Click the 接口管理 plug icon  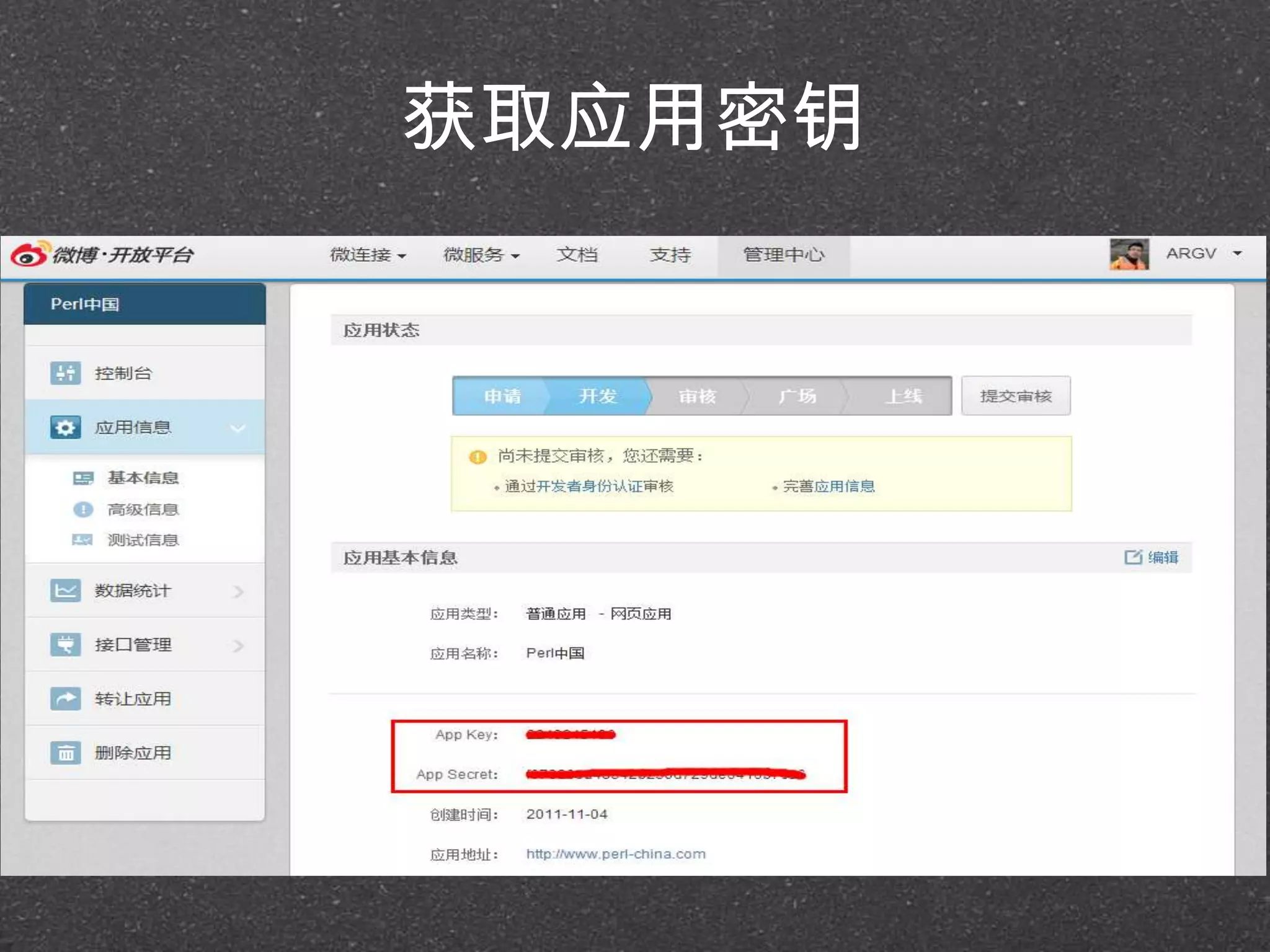(x=65, y=645)
